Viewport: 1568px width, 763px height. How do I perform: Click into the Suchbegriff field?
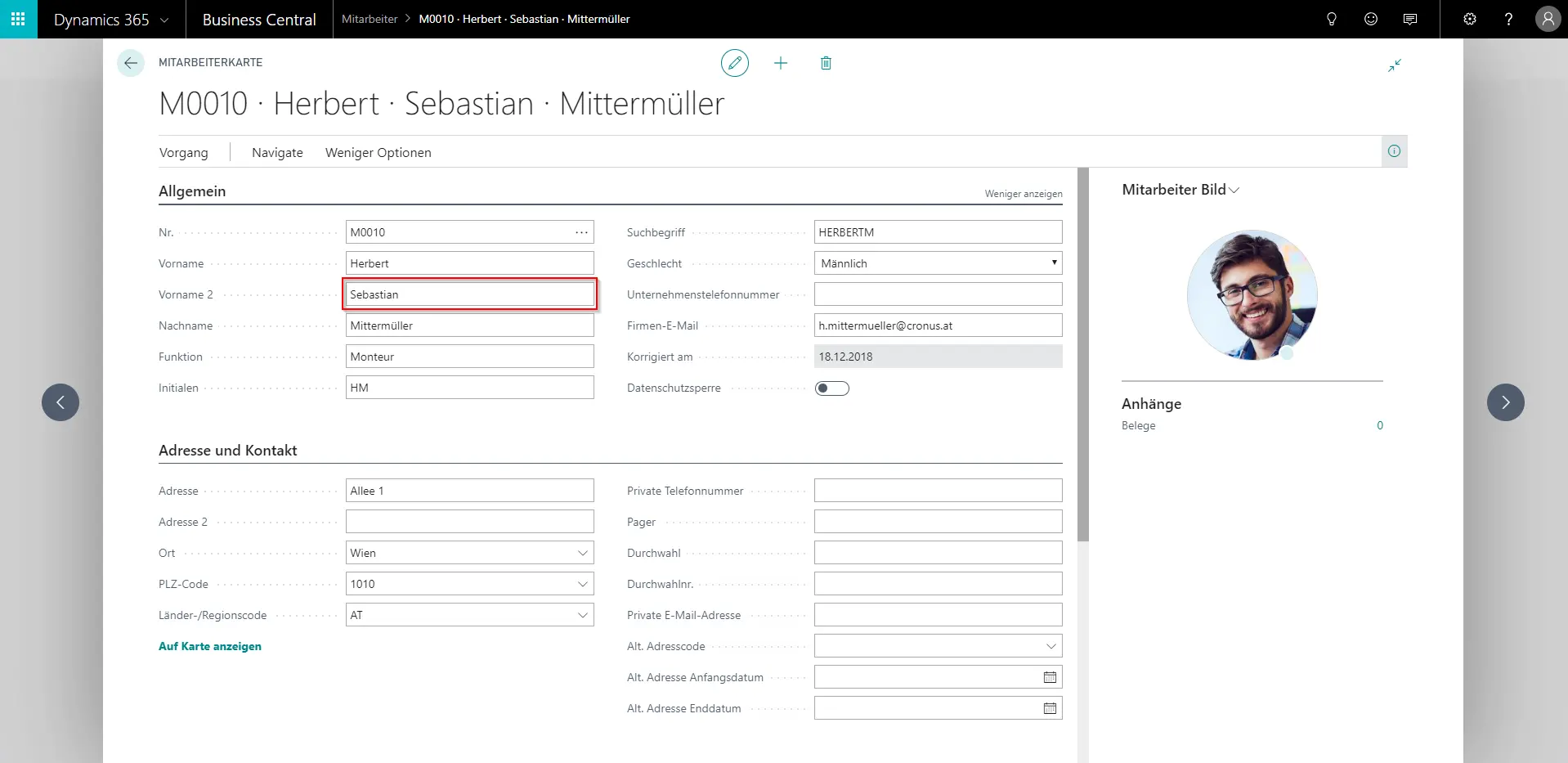tap(939, 232)
